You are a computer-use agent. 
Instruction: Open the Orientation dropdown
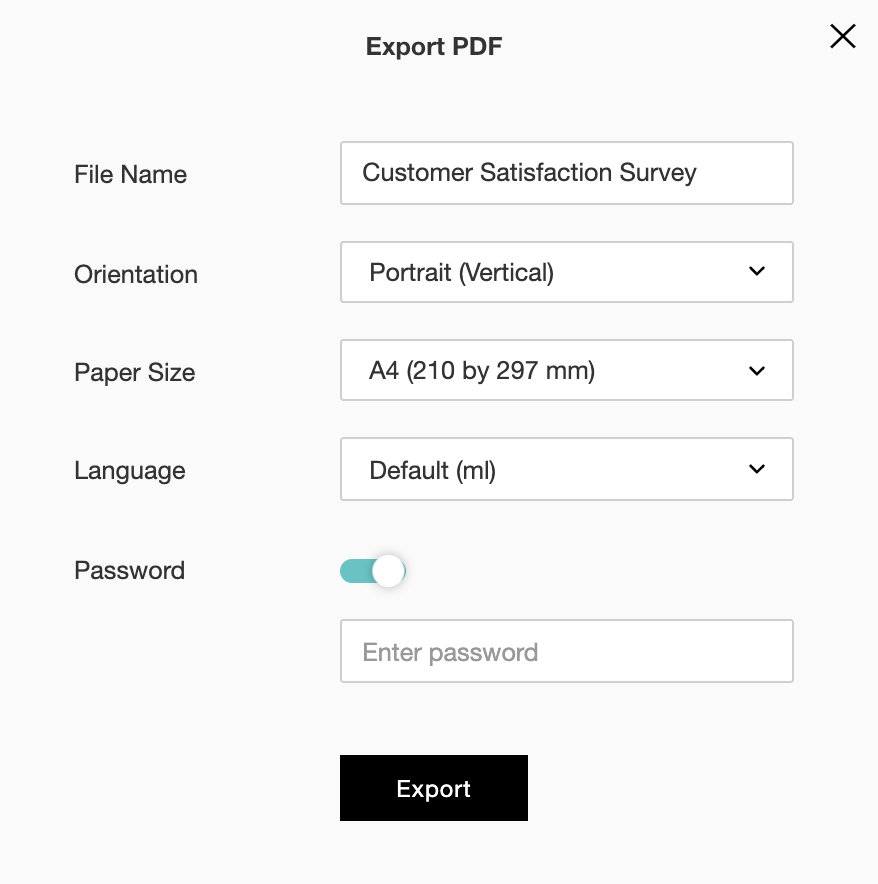tap(566, 272)
